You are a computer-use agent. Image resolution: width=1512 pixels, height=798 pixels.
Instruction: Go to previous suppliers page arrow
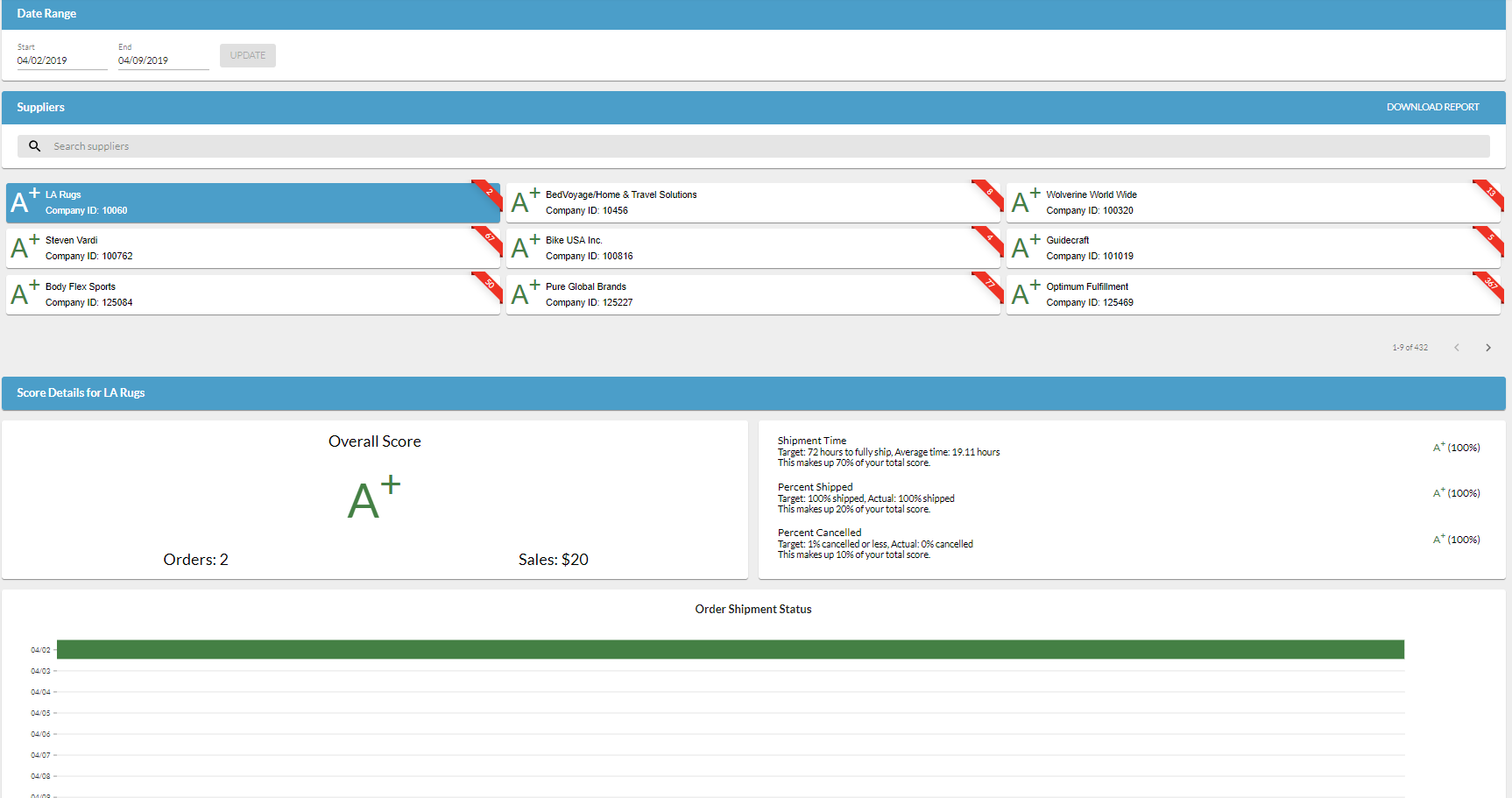coord(1457,348)
